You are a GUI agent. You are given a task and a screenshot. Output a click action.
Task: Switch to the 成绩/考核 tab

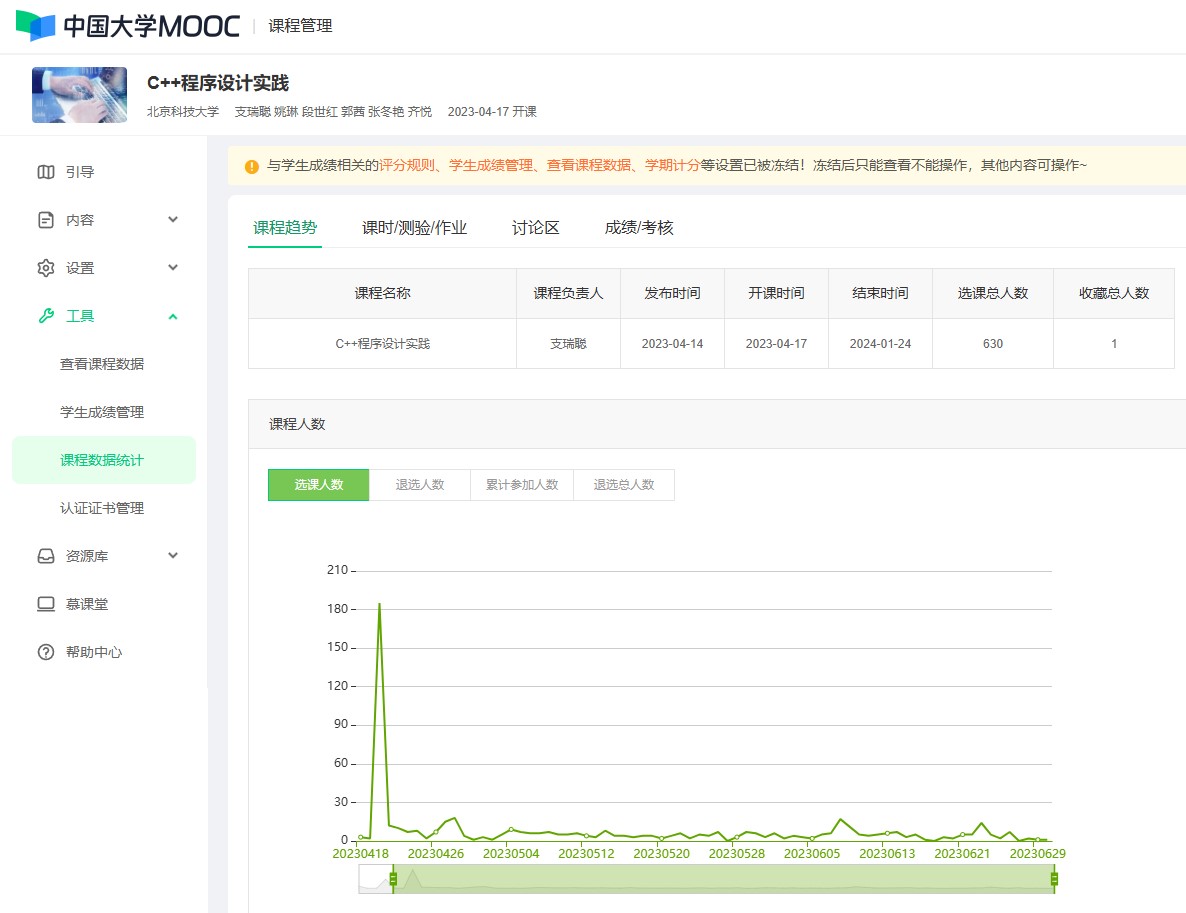pos(639,228)
